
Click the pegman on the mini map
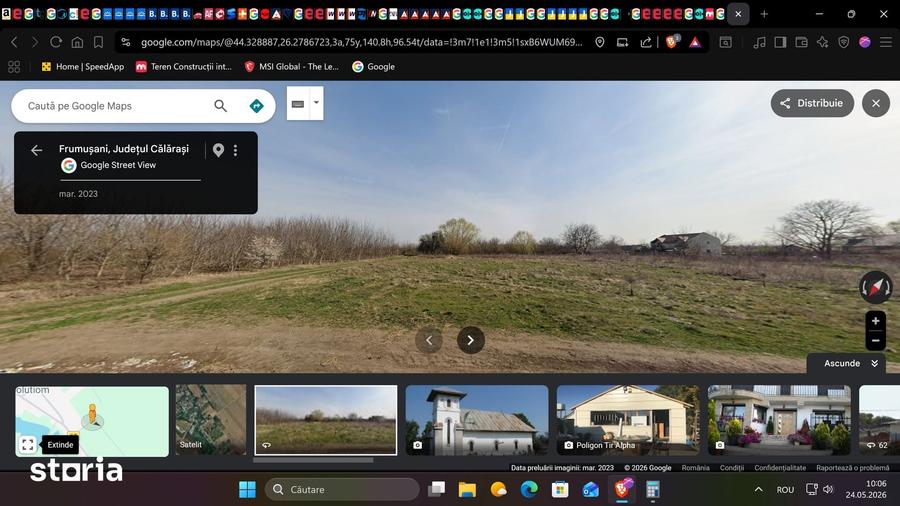[92, 416]
